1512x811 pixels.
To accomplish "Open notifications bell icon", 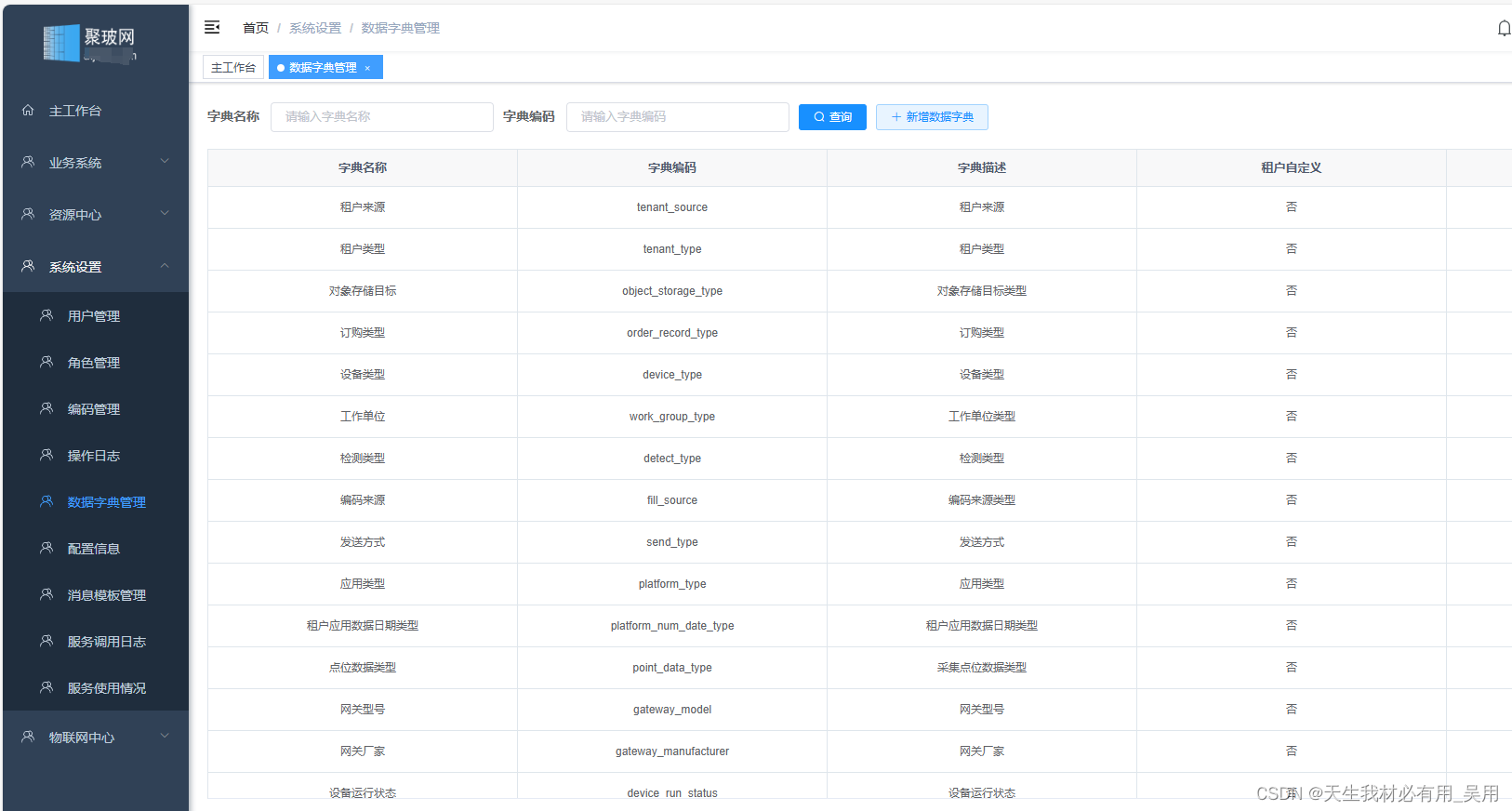I will pyautogui.click(x=1504, y=29).
